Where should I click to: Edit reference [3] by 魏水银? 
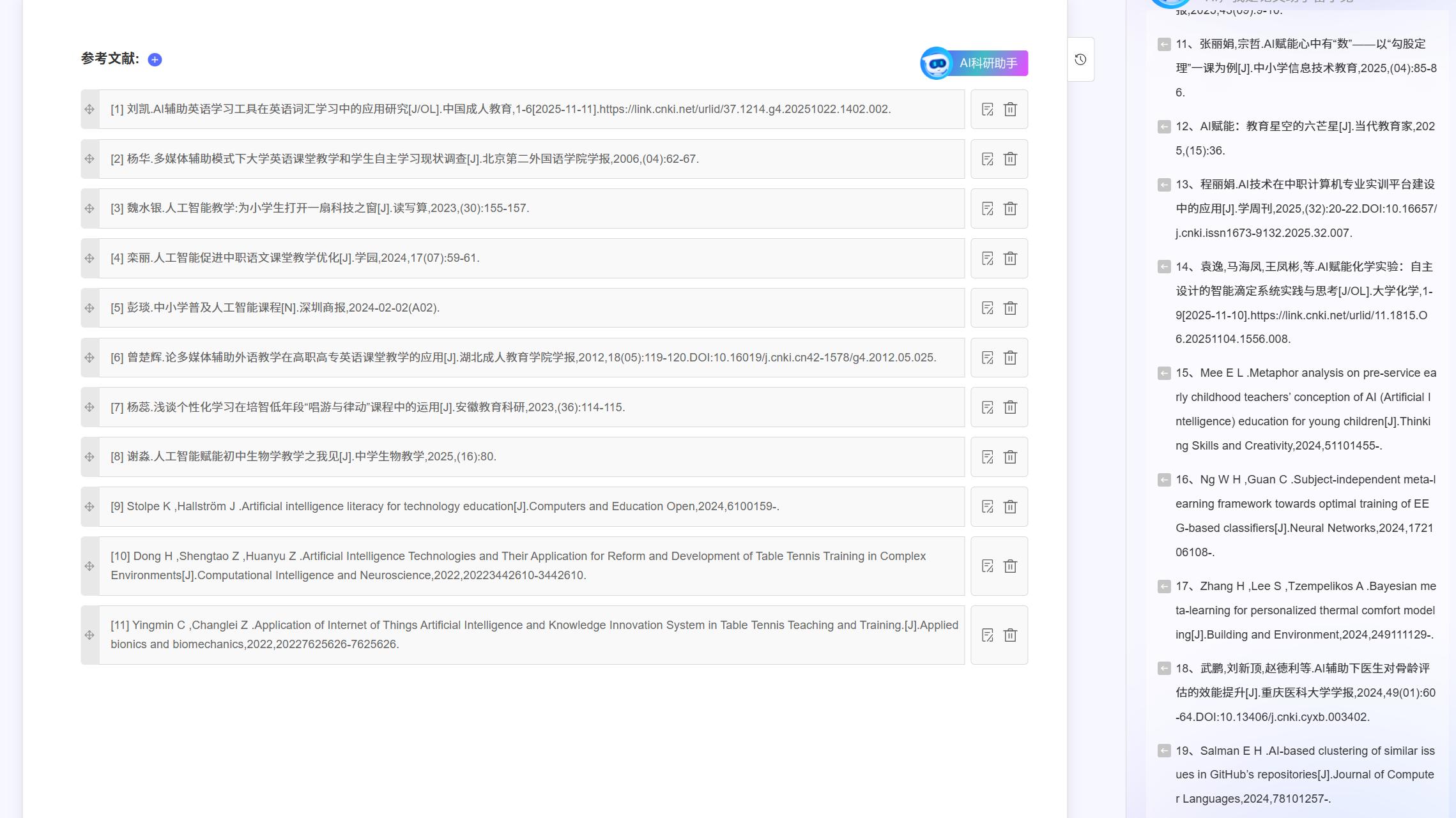click(987, 209)
